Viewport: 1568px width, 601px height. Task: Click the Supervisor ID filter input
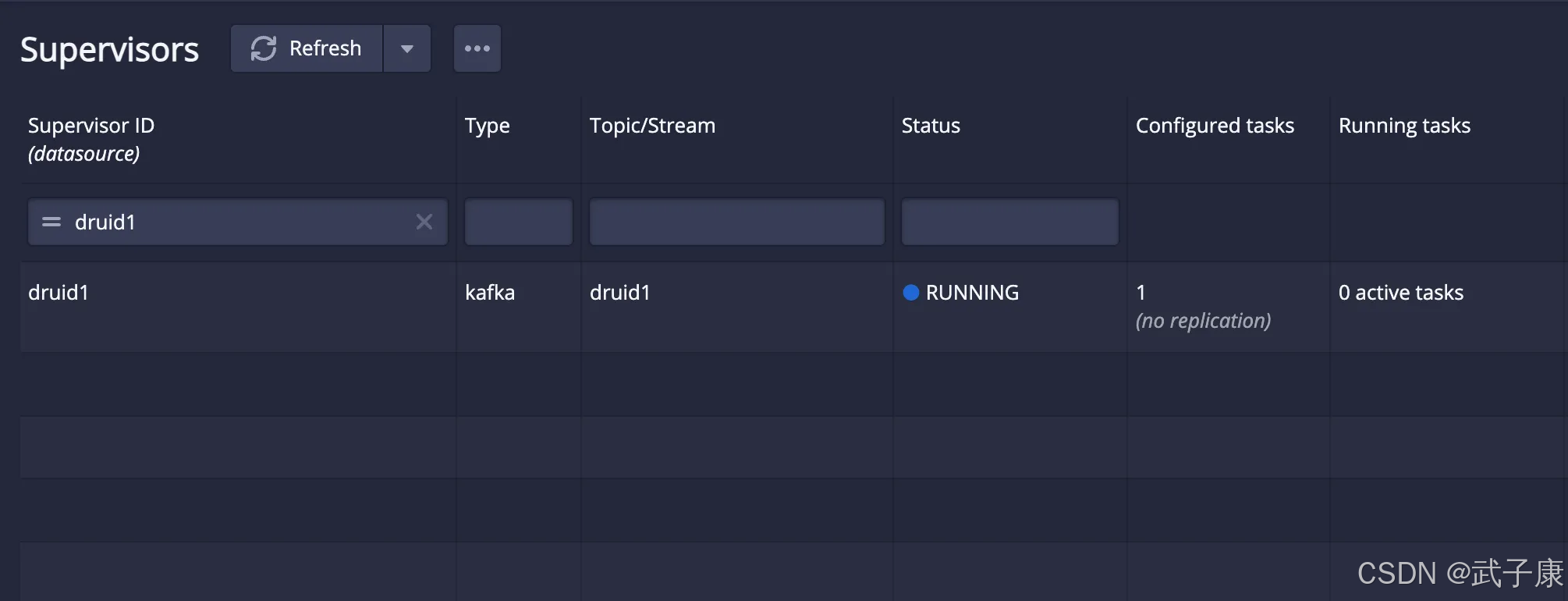tap(234, 222)
